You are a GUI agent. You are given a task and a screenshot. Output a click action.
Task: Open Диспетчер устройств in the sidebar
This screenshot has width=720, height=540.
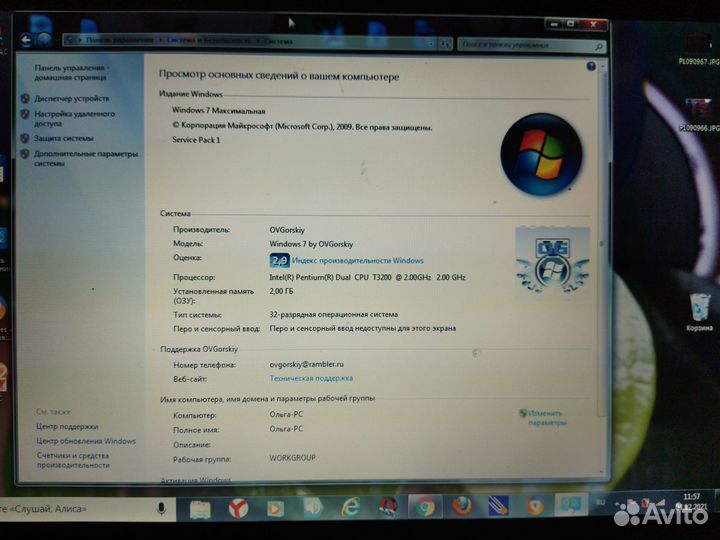pos(72,98)
